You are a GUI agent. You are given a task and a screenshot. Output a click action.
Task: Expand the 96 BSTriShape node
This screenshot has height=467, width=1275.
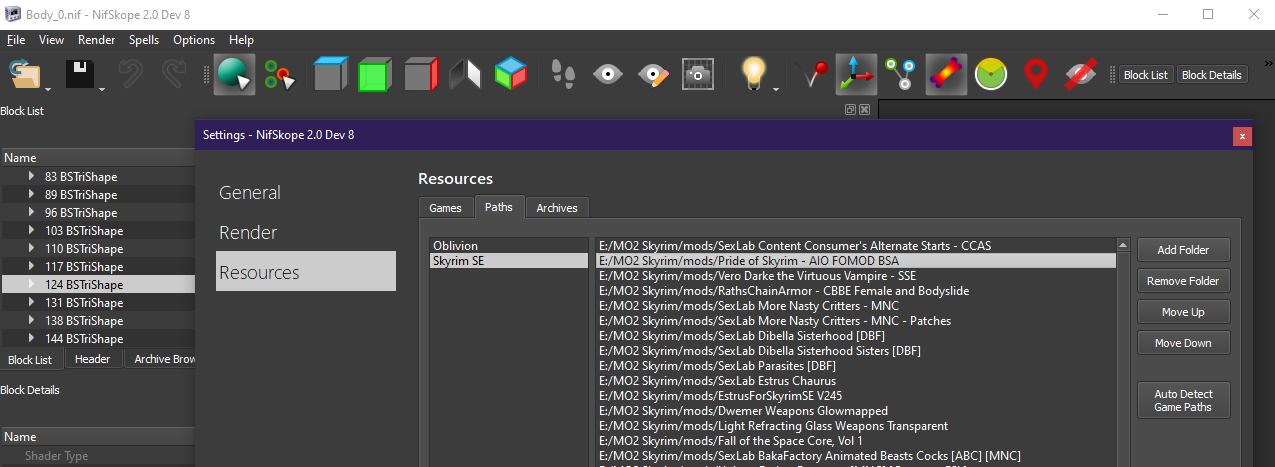[x=31, y=212]
